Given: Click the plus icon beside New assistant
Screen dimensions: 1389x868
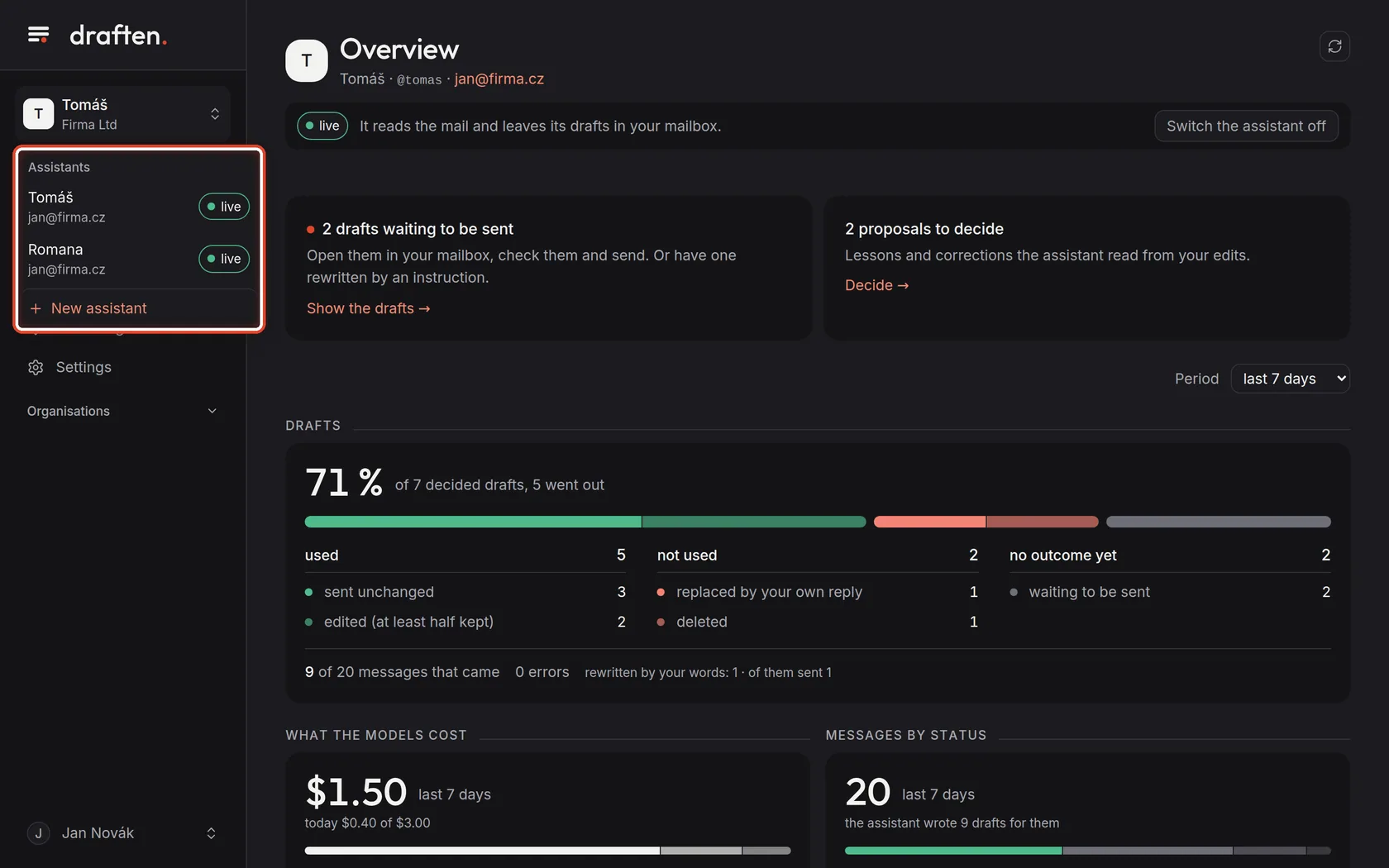Looking at the screenshot, I should click(x=36, y=308).
